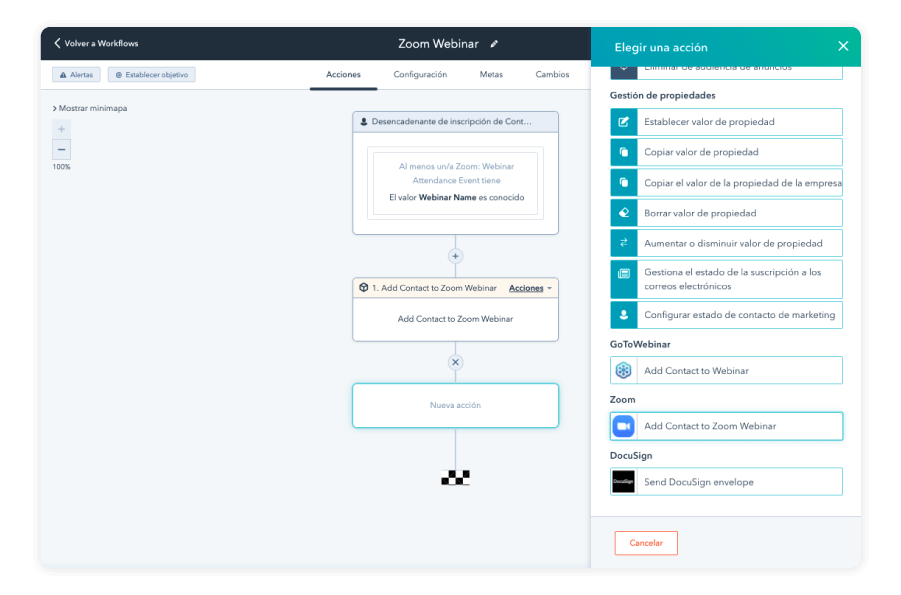Click the Zoom Webinar workflow title

click(x=438, y=44)
